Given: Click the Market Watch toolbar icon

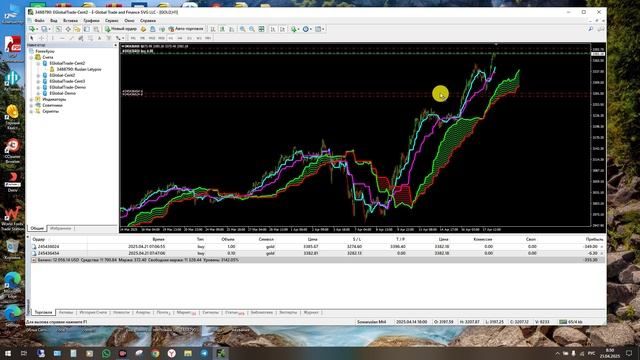Looking at the screenshot, I should (x=58, y=29).
